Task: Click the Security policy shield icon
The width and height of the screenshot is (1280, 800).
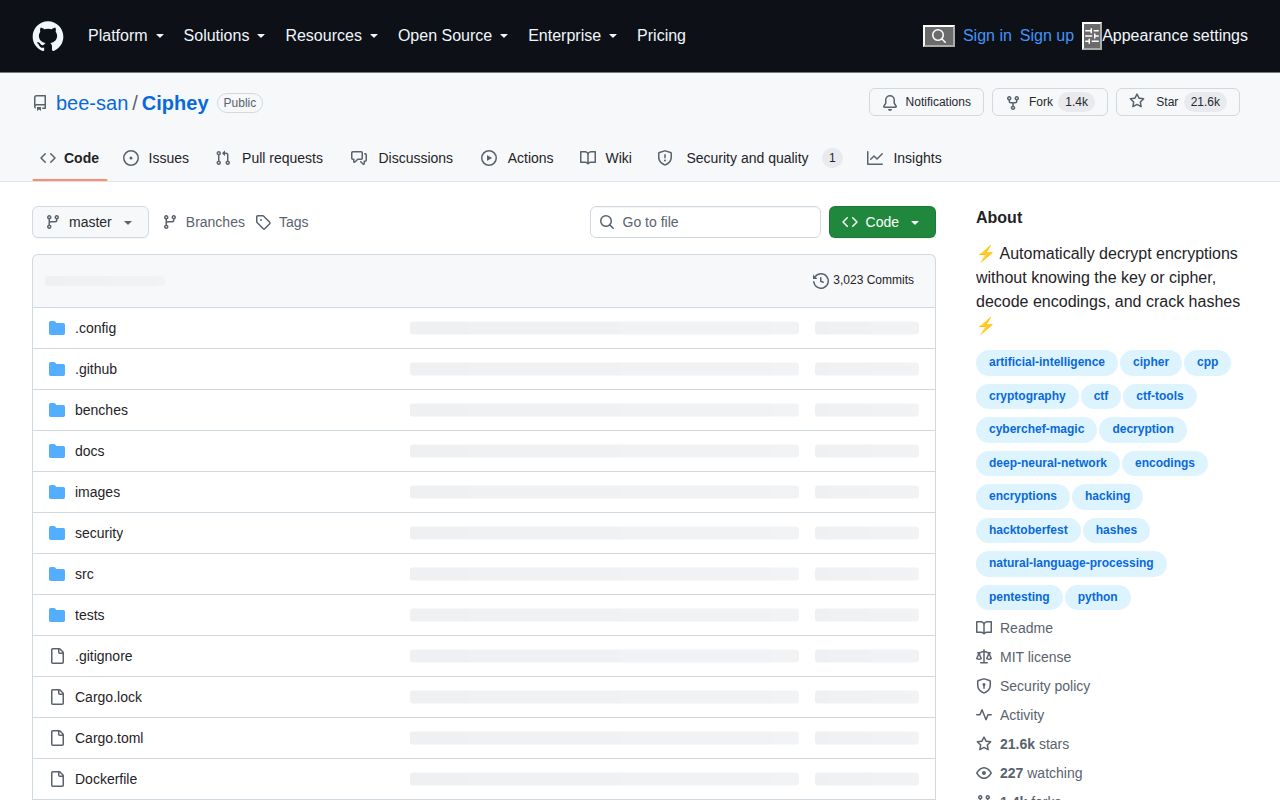Action: (984, 686)
